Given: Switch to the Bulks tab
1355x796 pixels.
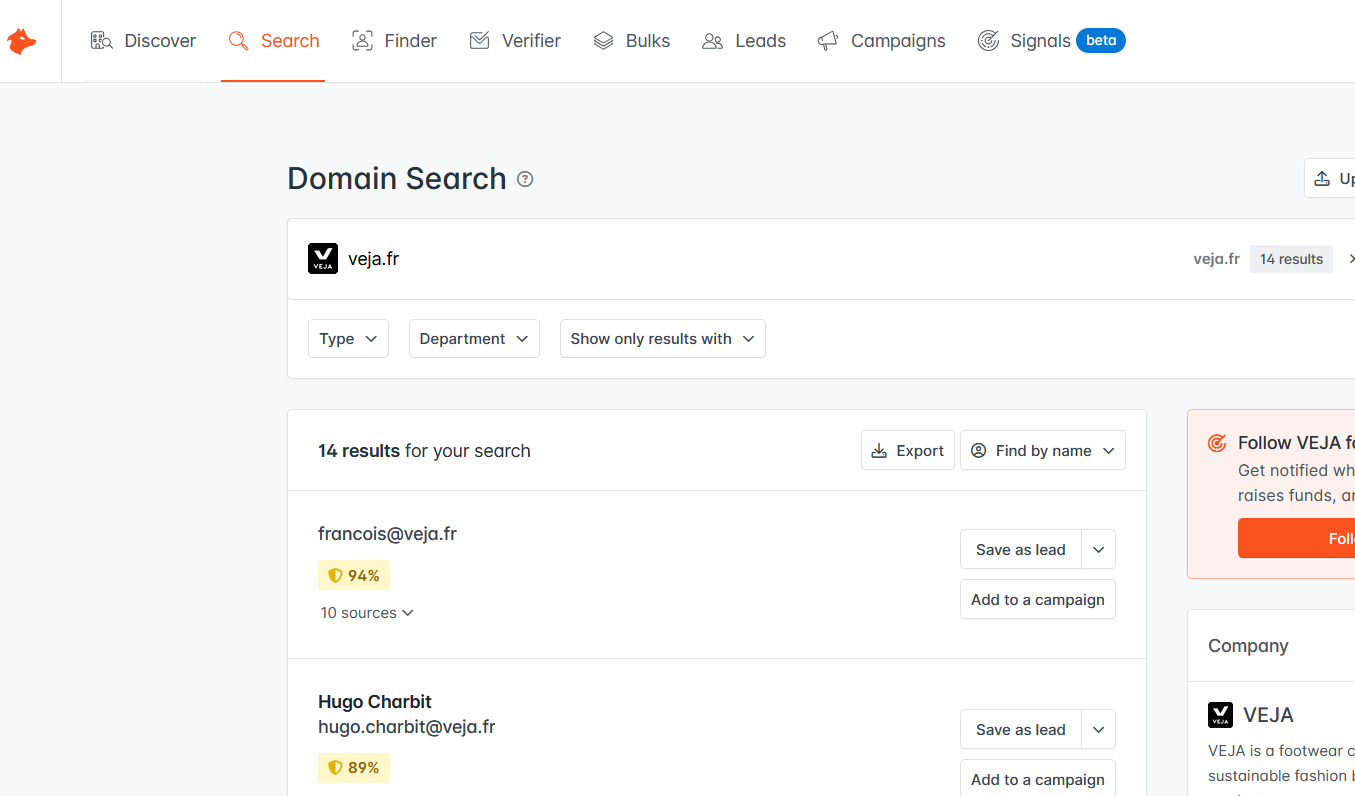Looking at the screenshot, I should pos(631,41).
